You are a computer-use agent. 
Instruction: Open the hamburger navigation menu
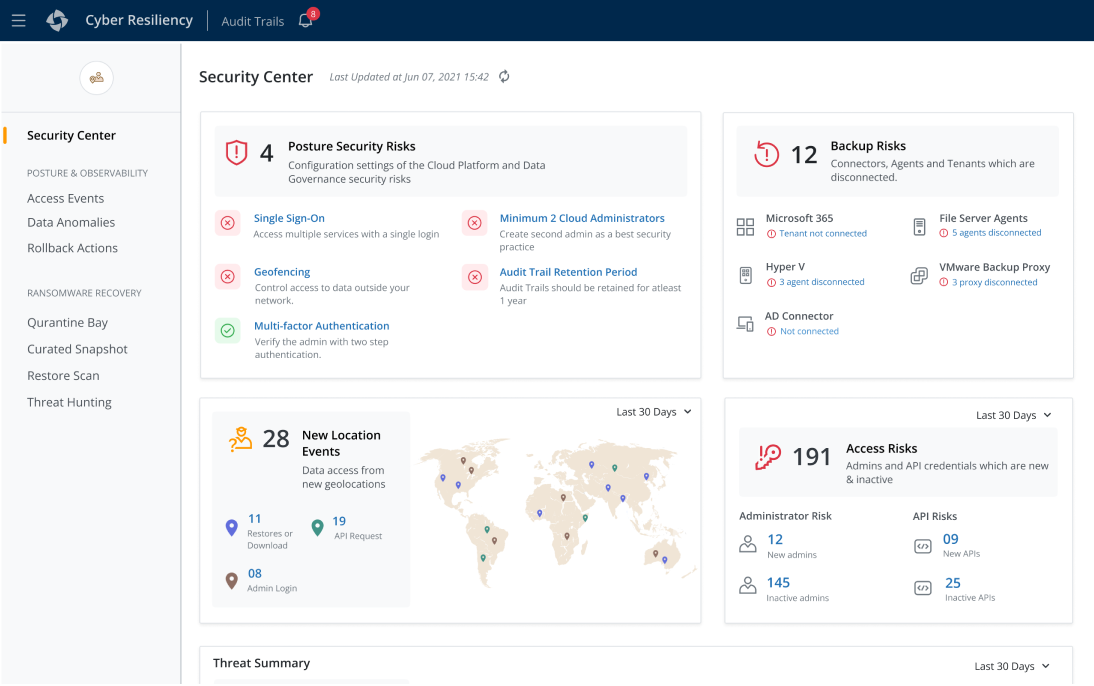coord(18,21)
